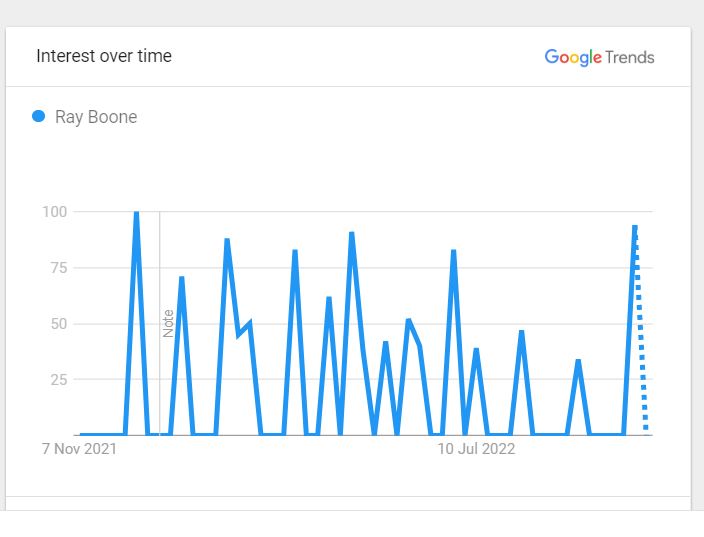Click the 10 Jul 2022 date label

pos(476,449)
